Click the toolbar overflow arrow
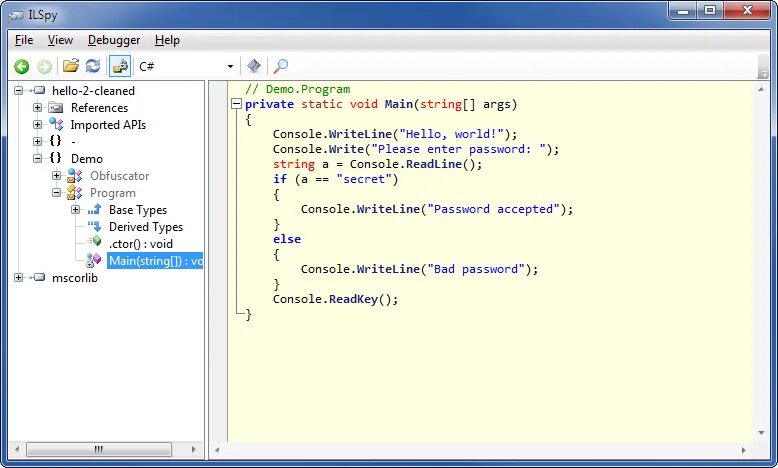The image size is (778, 468). point(763,73)
